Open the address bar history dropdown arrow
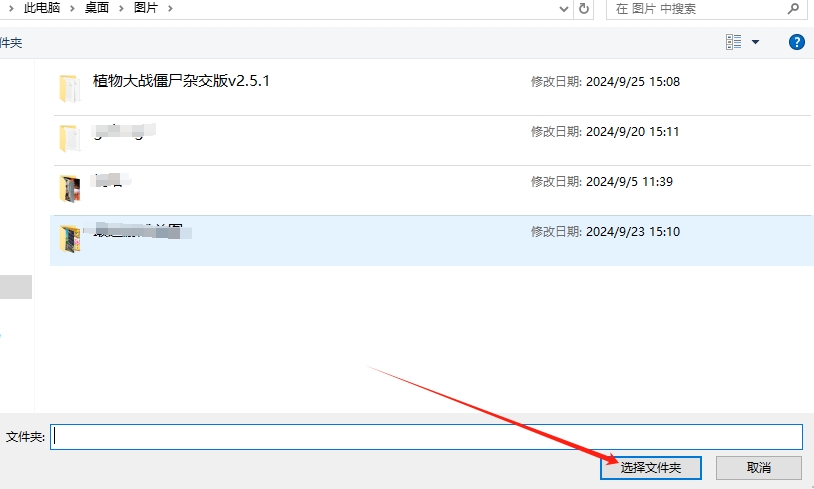 coord(563,8)
